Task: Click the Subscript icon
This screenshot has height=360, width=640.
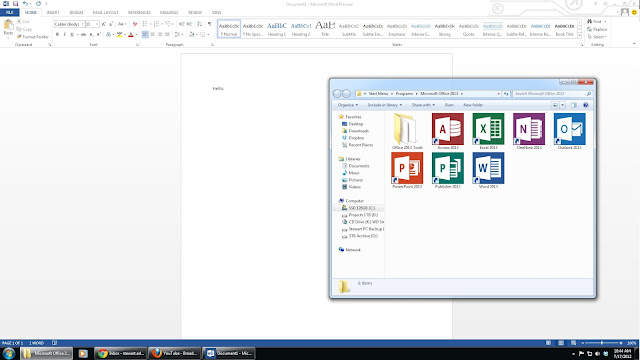Action: click(x=91, y=35)
